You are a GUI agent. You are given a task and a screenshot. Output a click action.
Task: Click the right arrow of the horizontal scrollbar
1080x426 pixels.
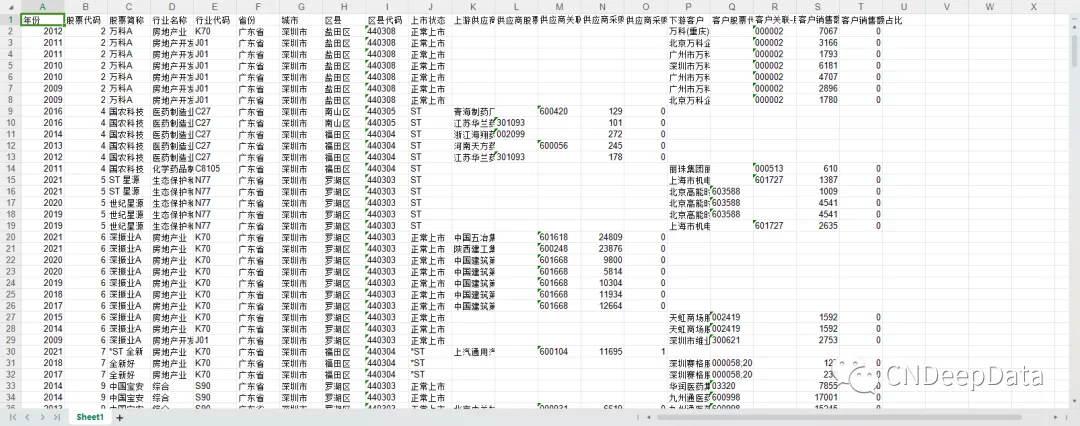click(1057, 417)
